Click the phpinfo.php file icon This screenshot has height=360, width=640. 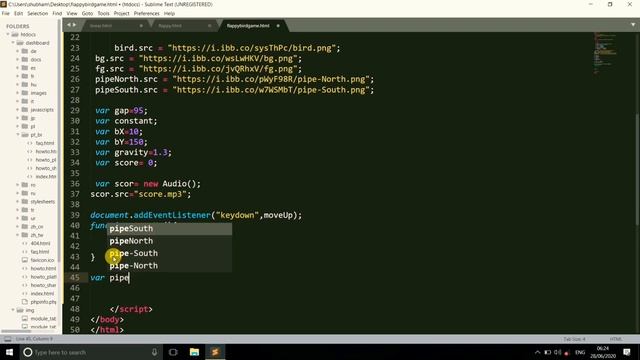[x=25, y=302]
